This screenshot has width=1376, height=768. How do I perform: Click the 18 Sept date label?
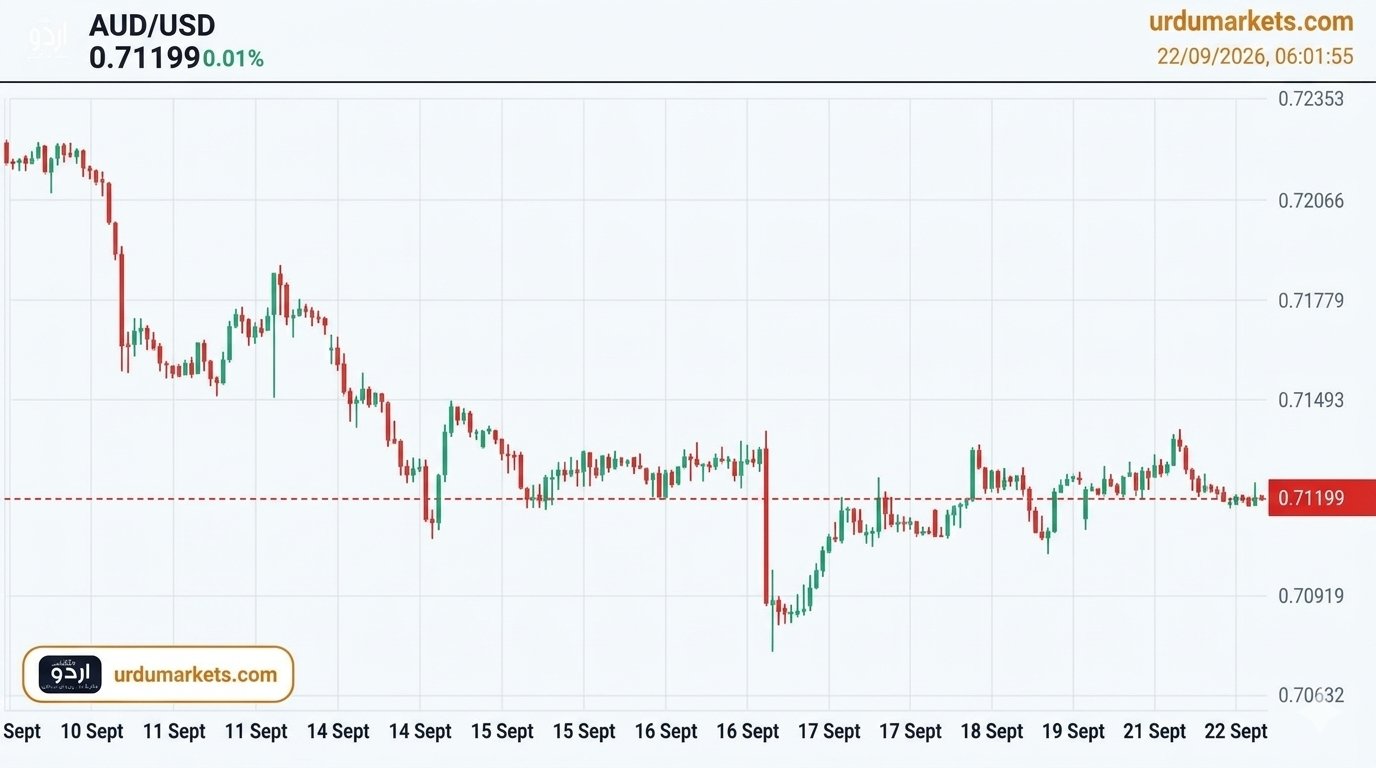[992, 731]
